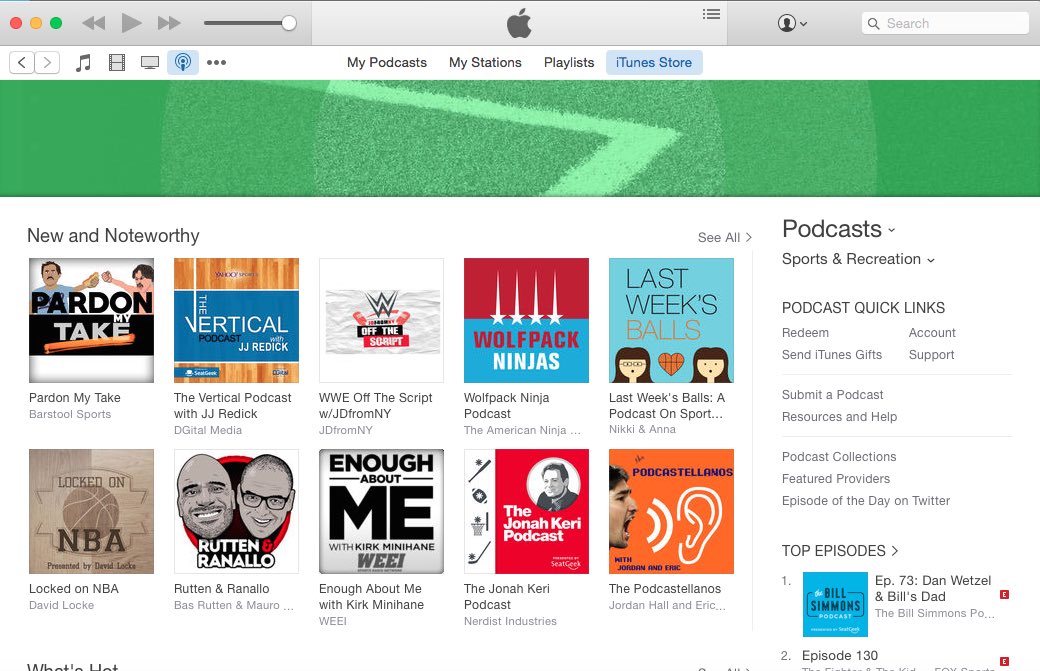
Task: Click the David Locke author name
Action: (x=62, y=605)
